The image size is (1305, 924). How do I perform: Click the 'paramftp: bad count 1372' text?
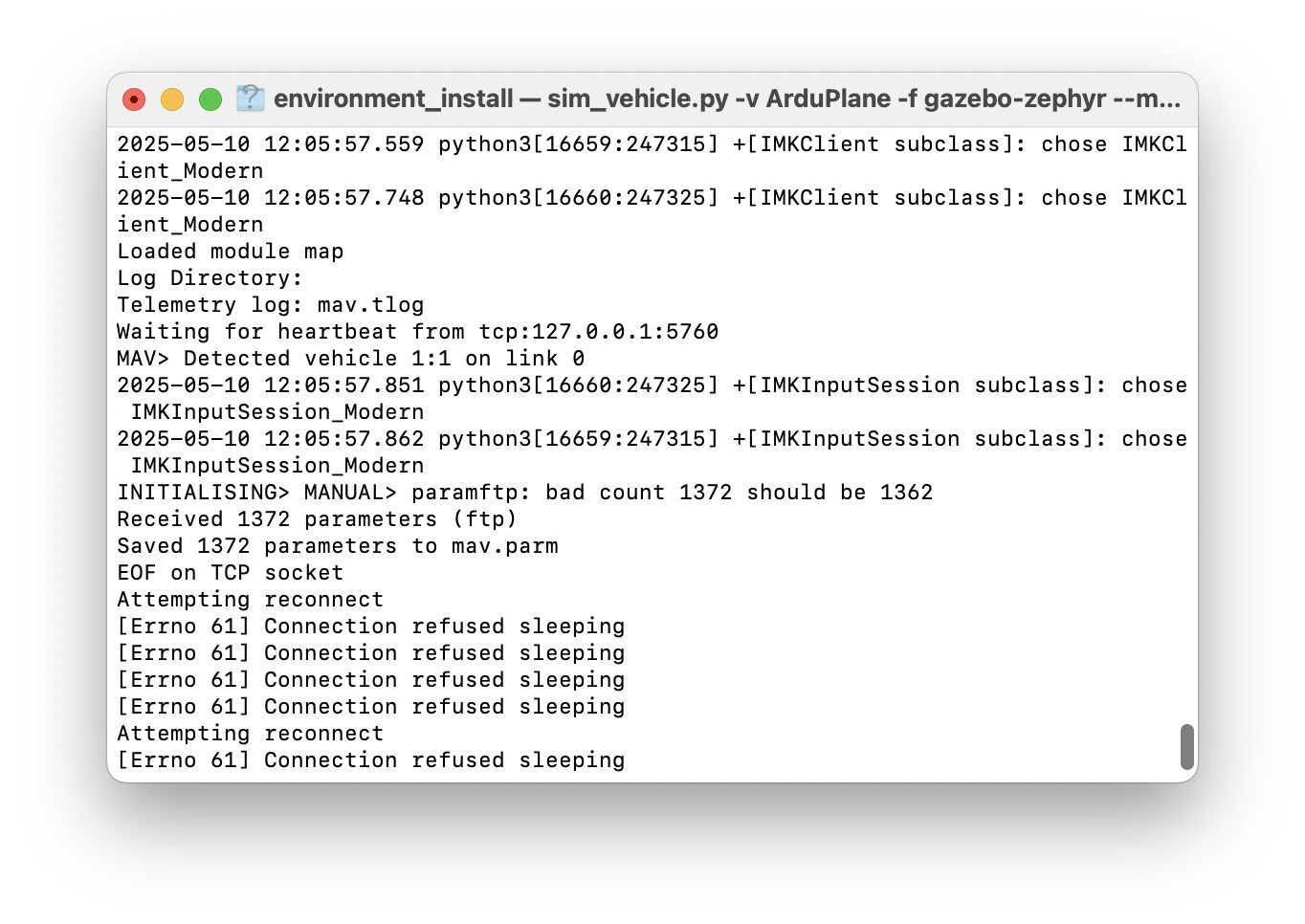coord(572,493)
